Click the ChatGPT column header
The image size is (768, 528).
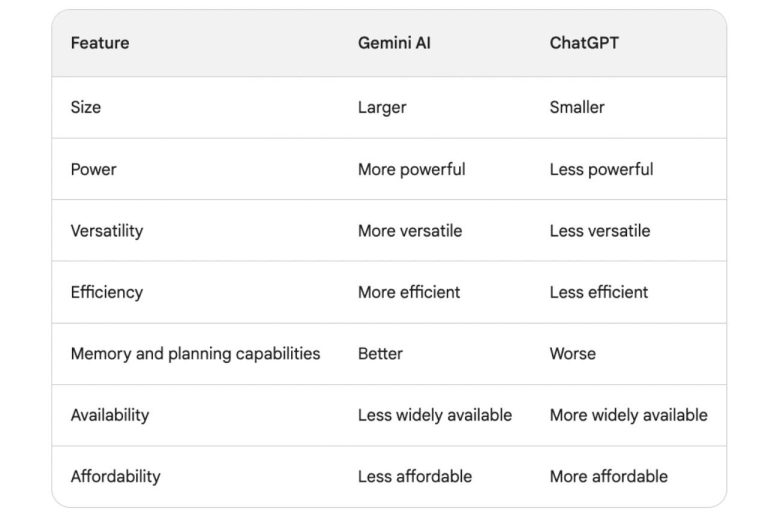[584, 43]
